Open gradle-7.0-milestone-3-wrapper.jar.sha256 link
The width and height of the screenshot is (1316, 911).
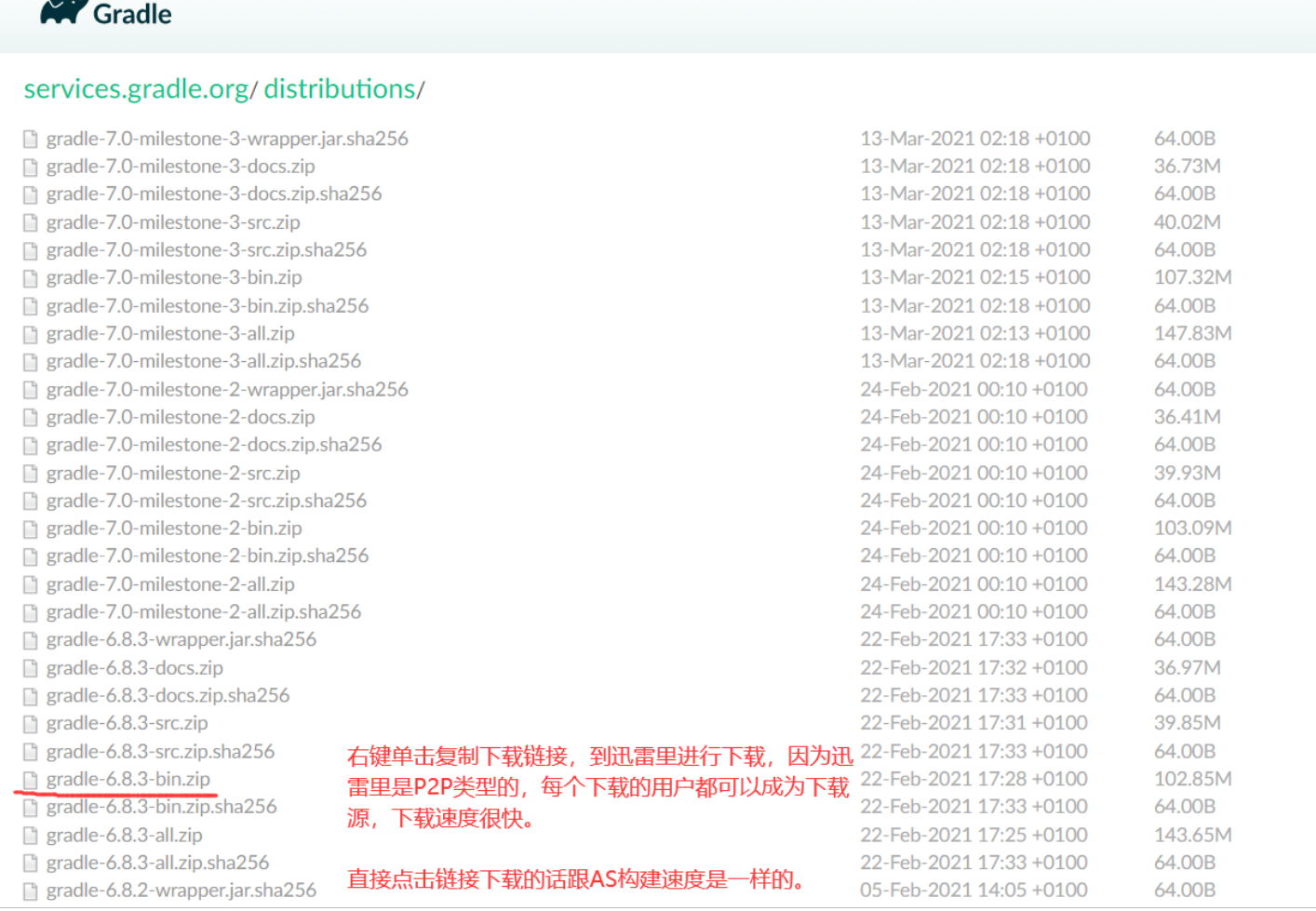228,138
